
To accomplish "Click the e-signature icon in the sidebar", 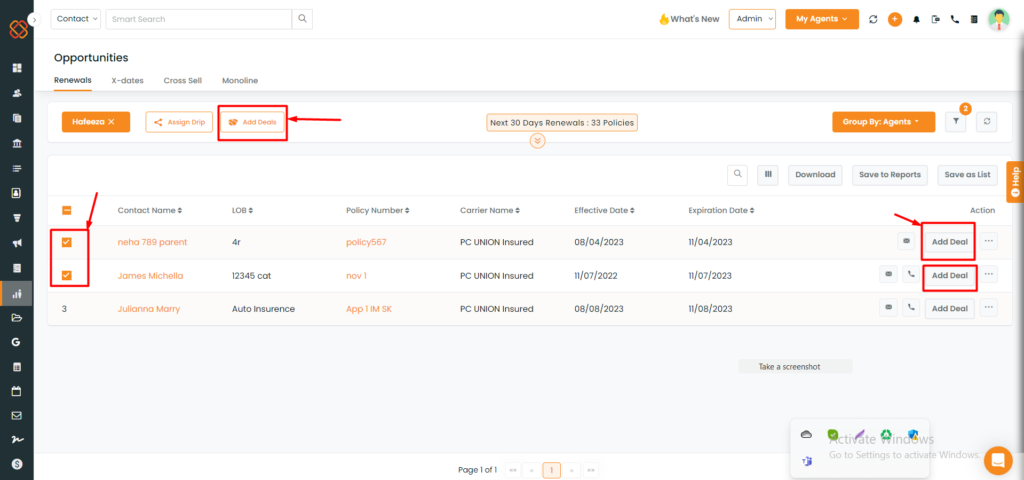I will pos(17,440).
